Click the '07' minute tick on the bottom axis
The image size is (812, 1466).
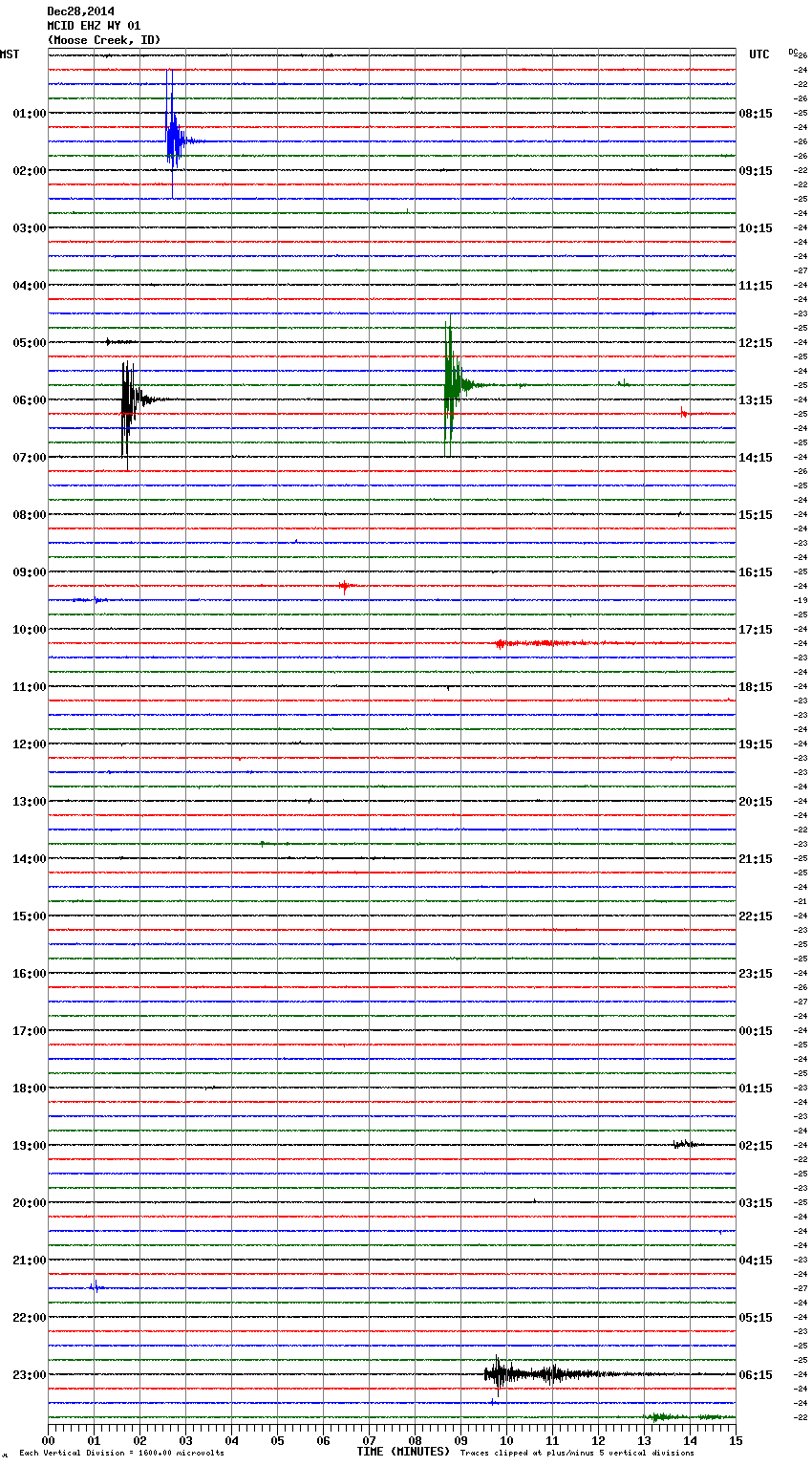point(369,1440)
